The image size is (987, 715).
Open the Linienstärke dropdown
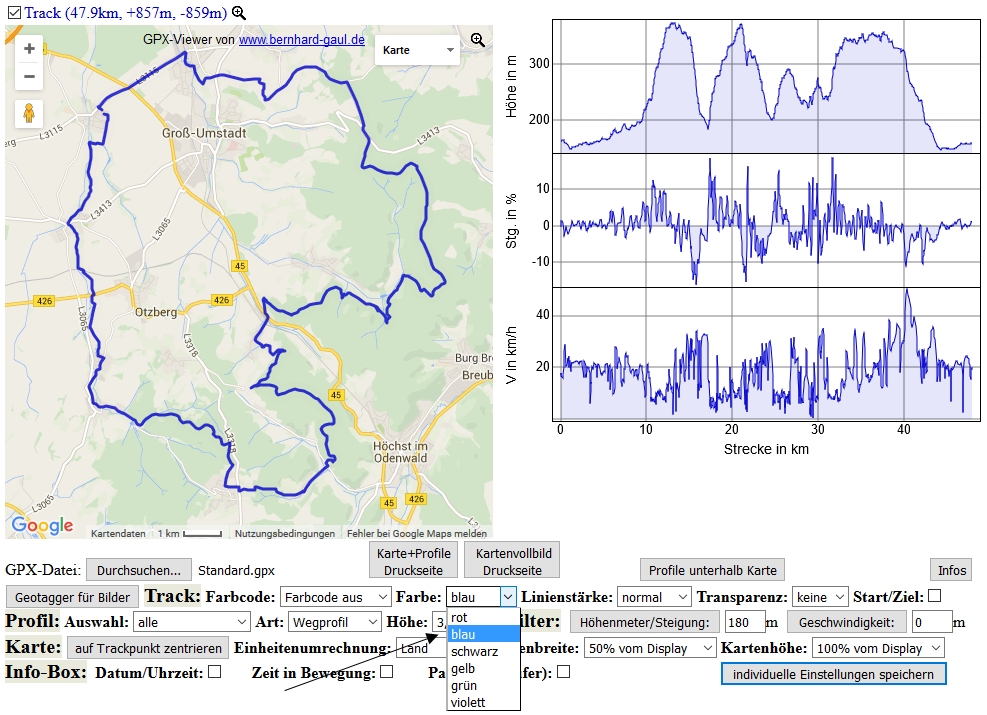654,597
